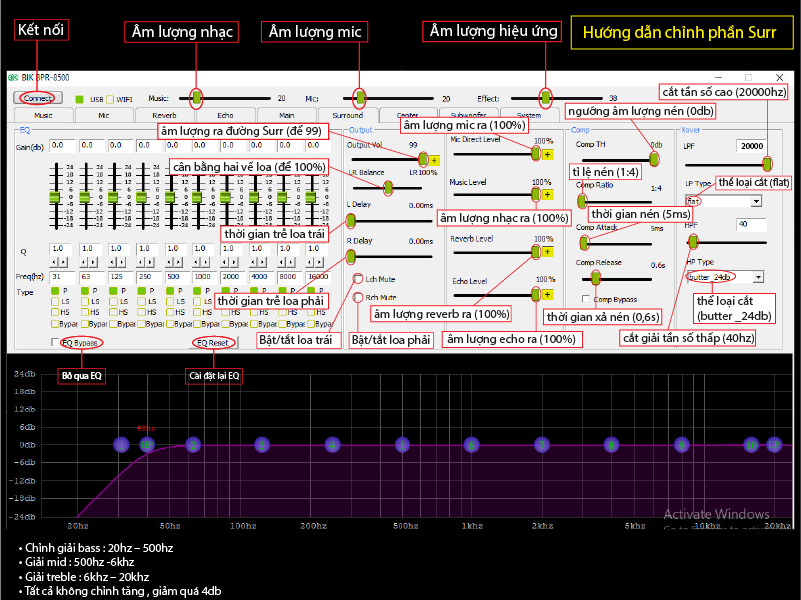
Task: Click the right Q arrow for the 1000 Hz band
Action: coord(207,262)
